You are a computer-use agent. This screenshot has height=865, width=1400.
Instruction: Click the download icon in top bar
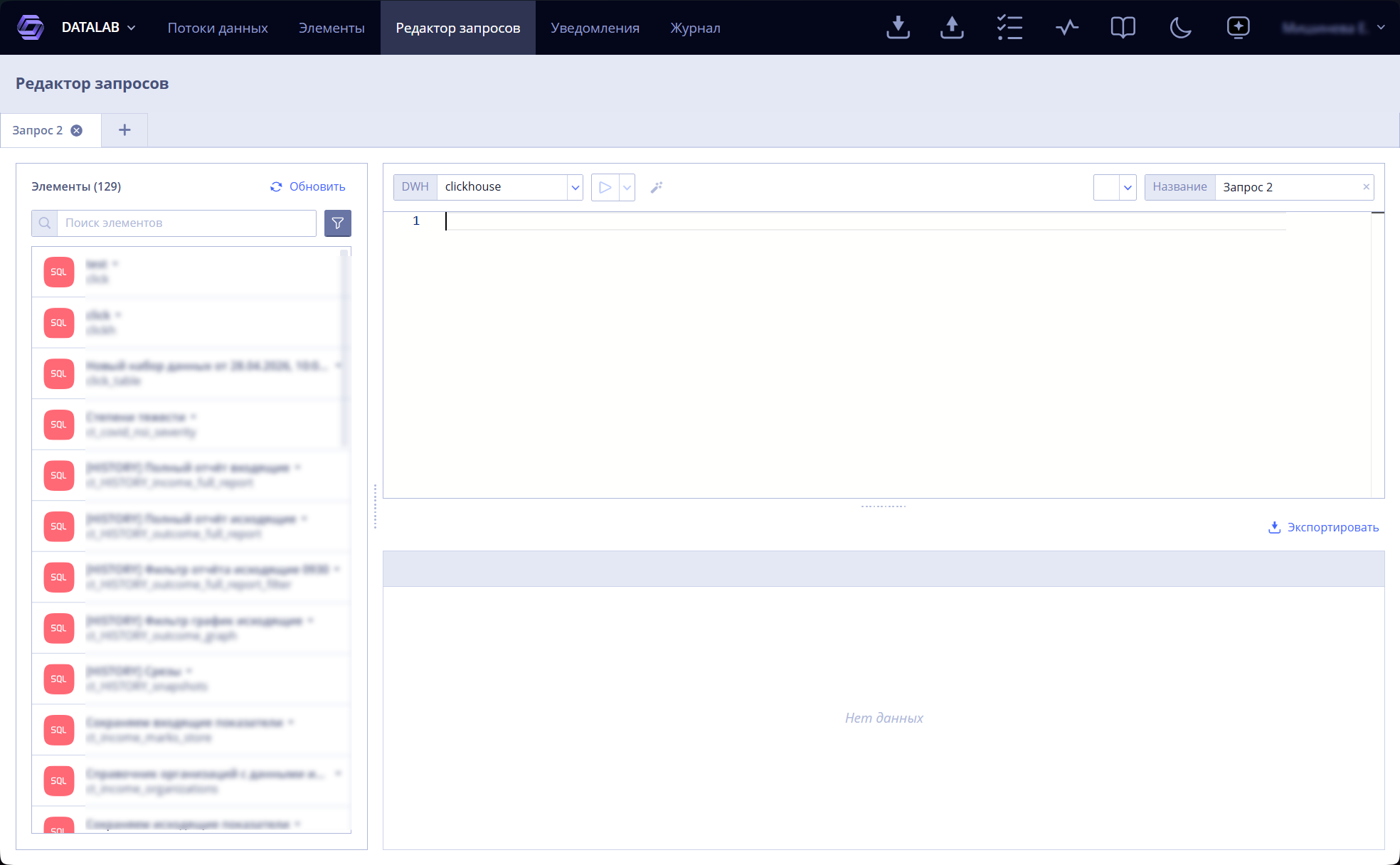898,28
